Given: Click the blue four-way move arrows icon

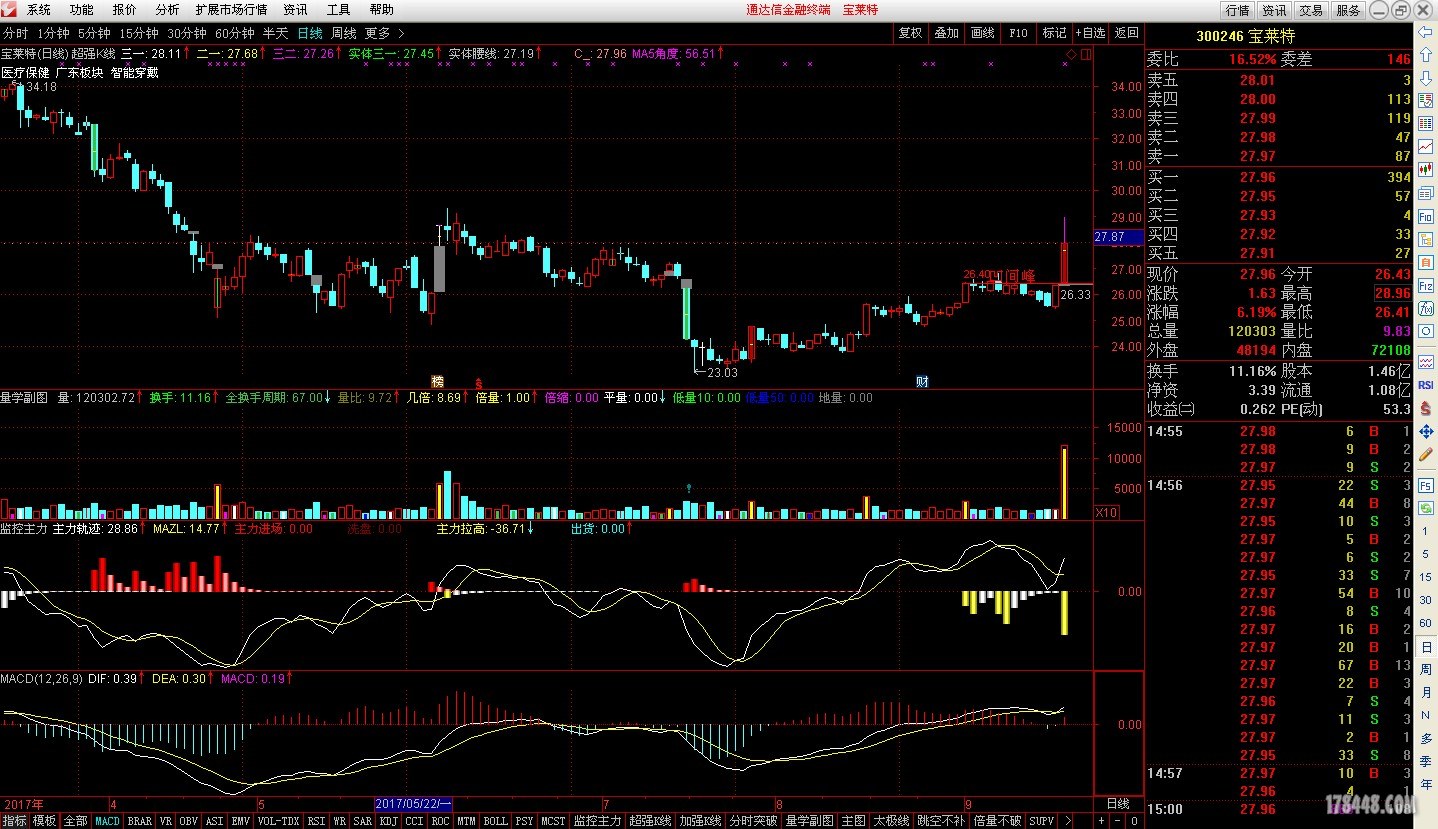Looking at the screenshot, I should click(1426, 432).
